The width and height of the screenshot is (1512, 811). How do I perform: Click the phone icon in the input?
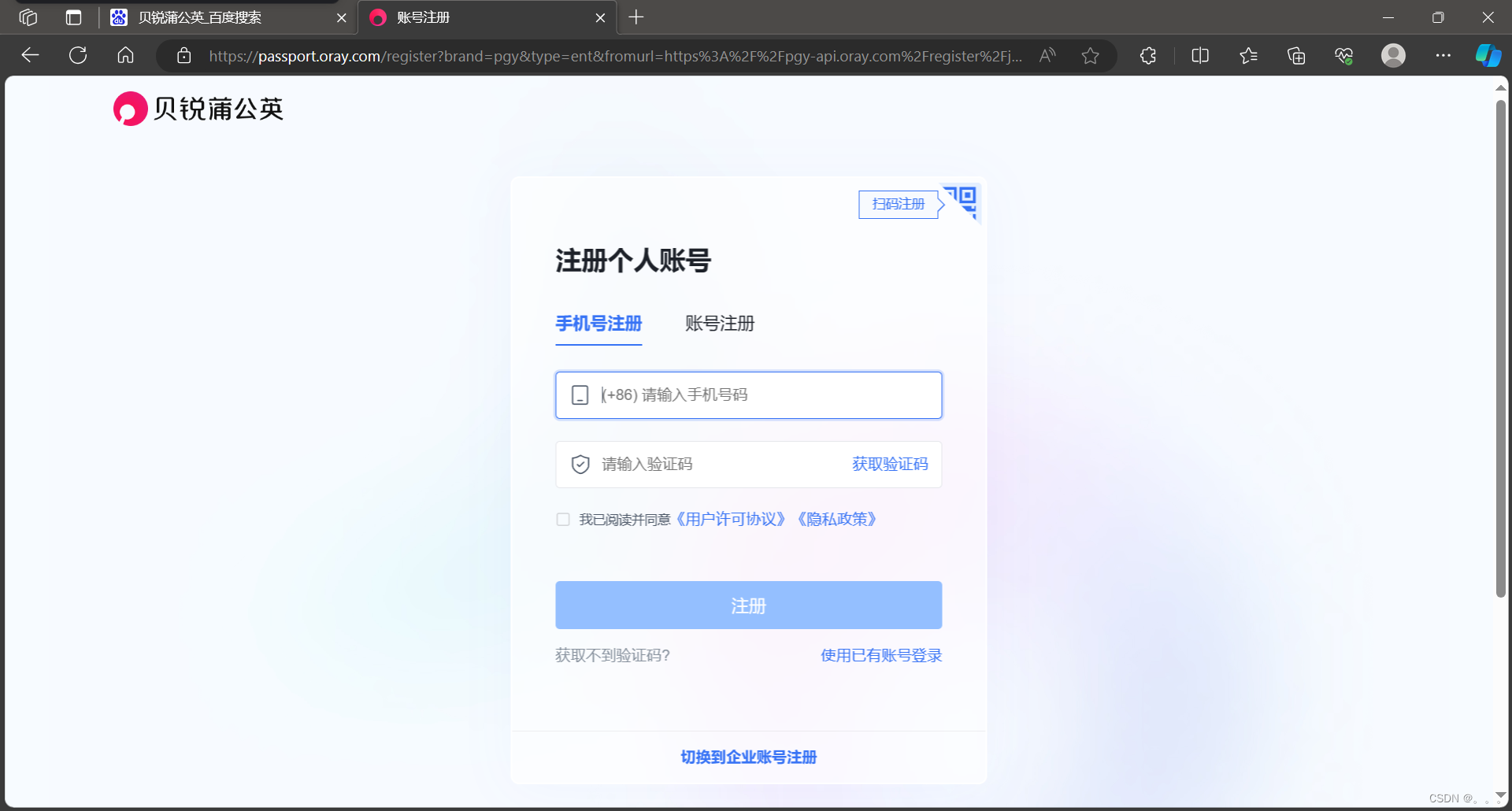pos(580,395)
